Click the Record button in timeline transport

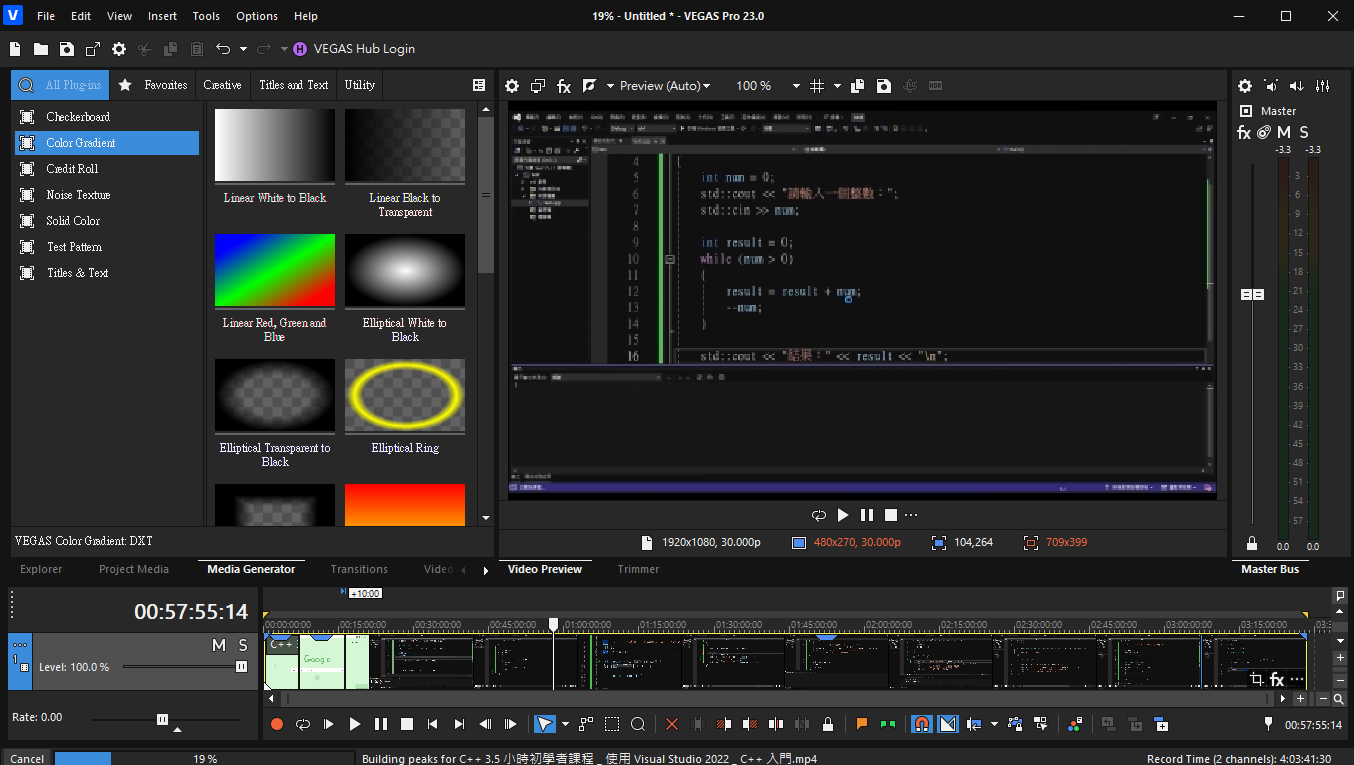click(277, 724)
